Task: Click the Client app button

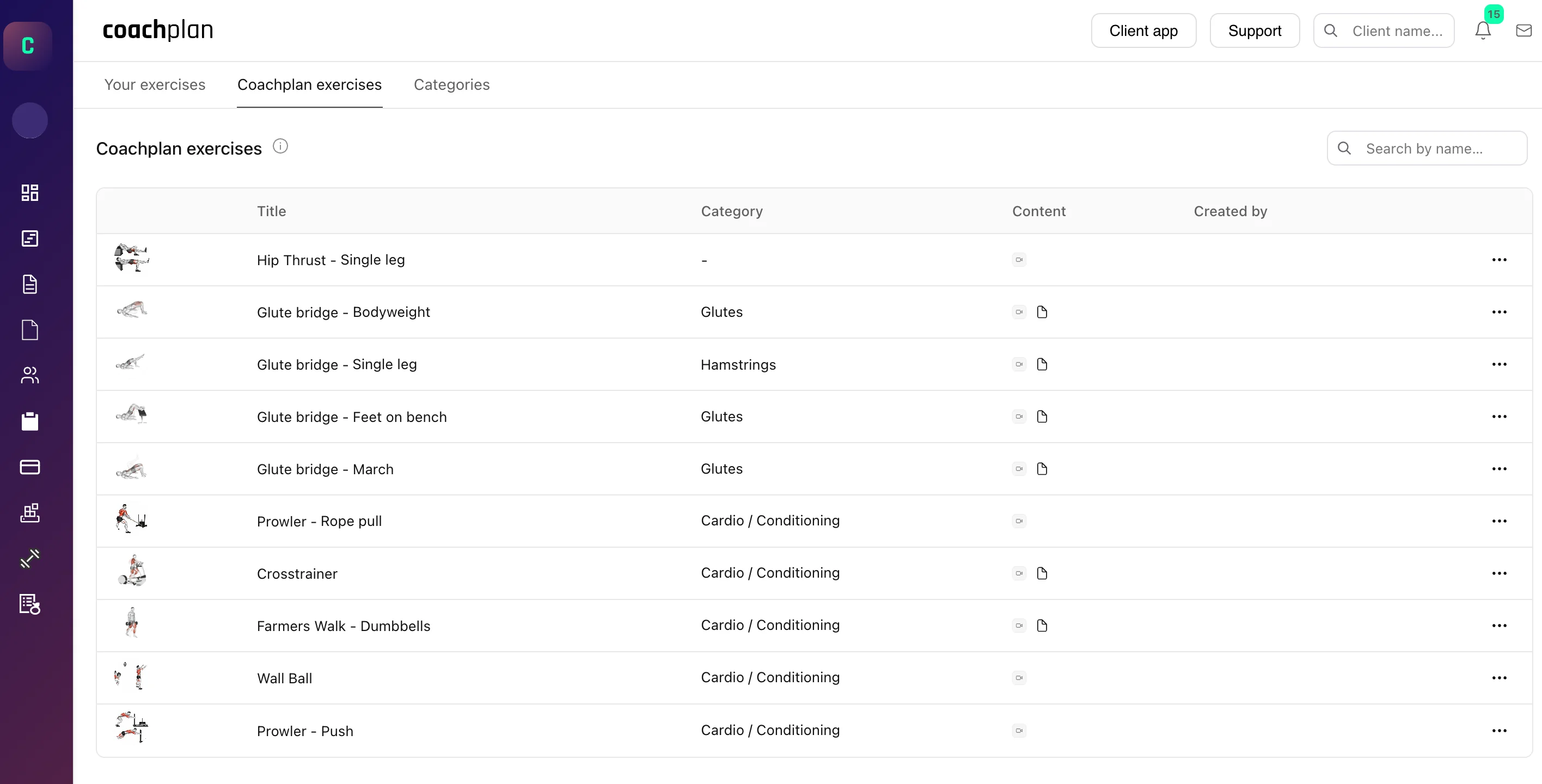Action: click(1143, 30)
